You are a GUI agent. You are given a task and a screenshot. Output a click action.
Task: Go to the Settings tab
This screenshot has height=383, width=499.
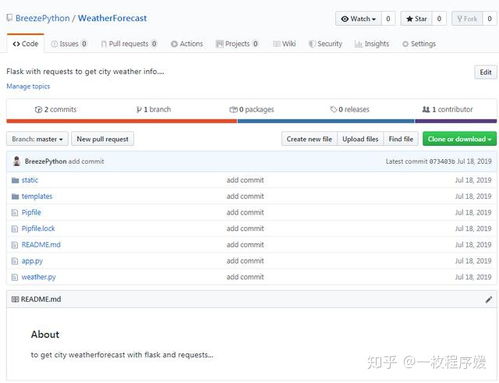[x=419, y=44]
